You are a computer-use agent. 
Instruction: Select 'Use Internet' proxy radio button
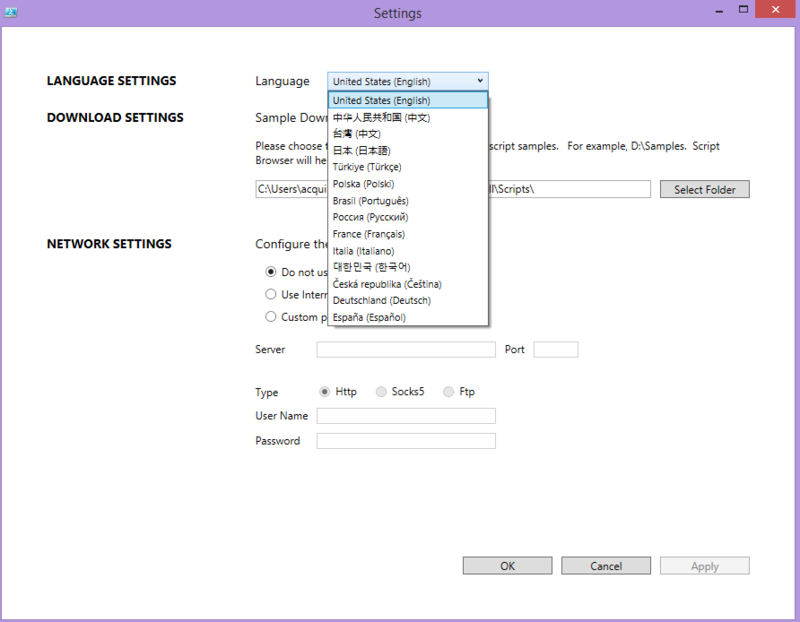click(x=271, y=294)
